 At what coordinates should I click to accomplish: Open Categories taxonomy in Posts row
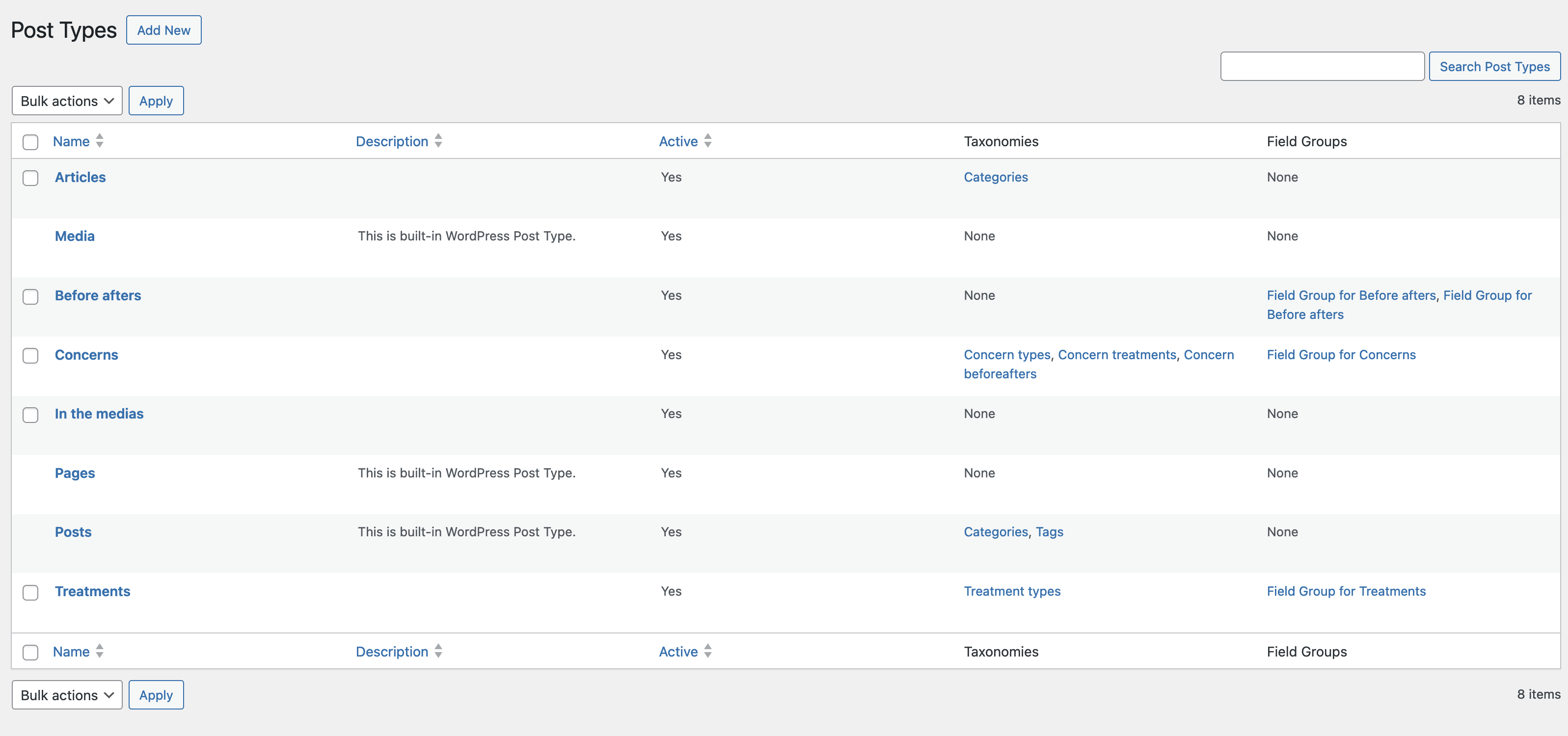click(x=996, y=532)
